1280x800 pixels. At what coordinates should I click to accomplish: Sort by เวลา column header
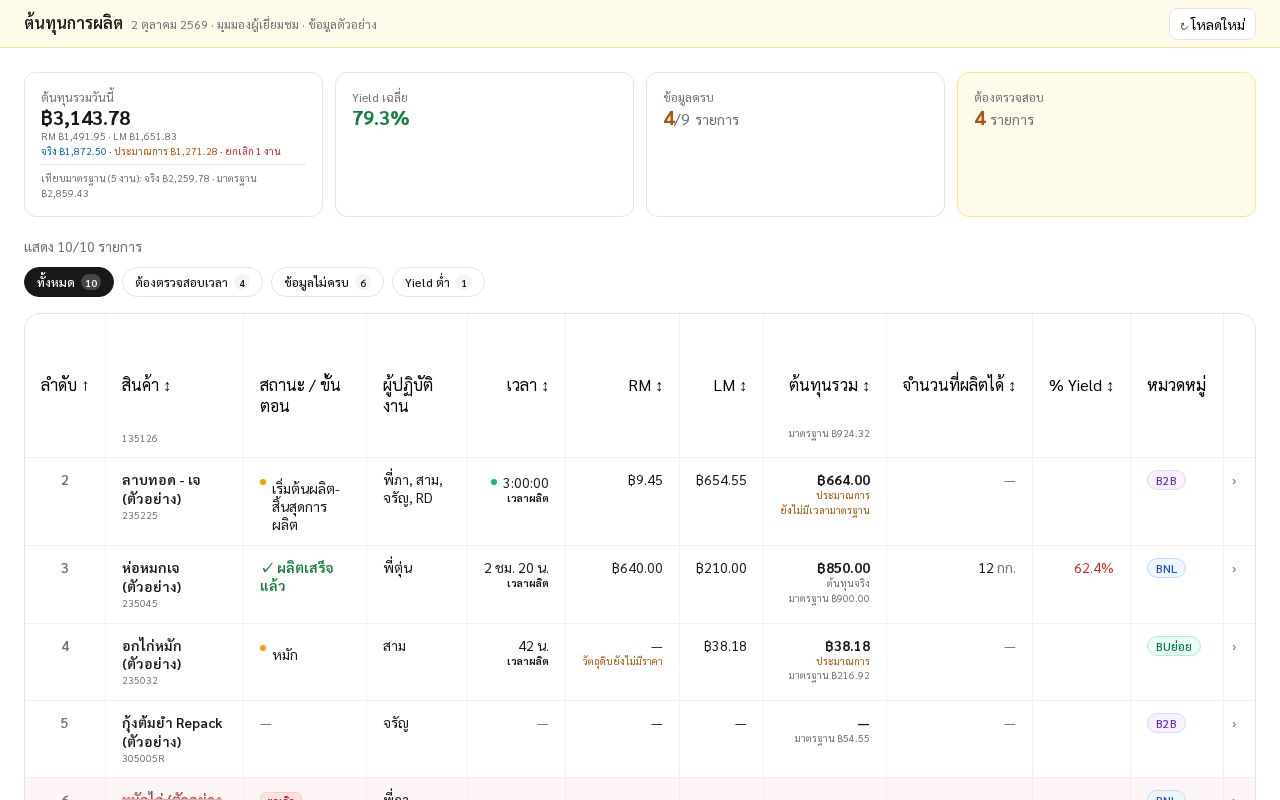[527, 385]
